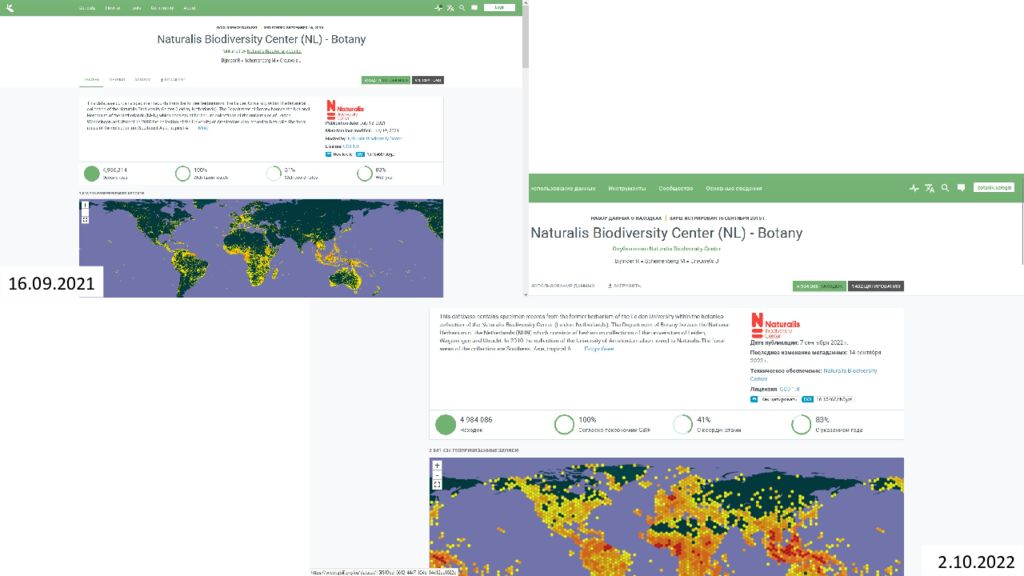This screenshot has height=576, width=1024.
Task: Open Загрузить download tab on Russian page
Action: point(624,285)
